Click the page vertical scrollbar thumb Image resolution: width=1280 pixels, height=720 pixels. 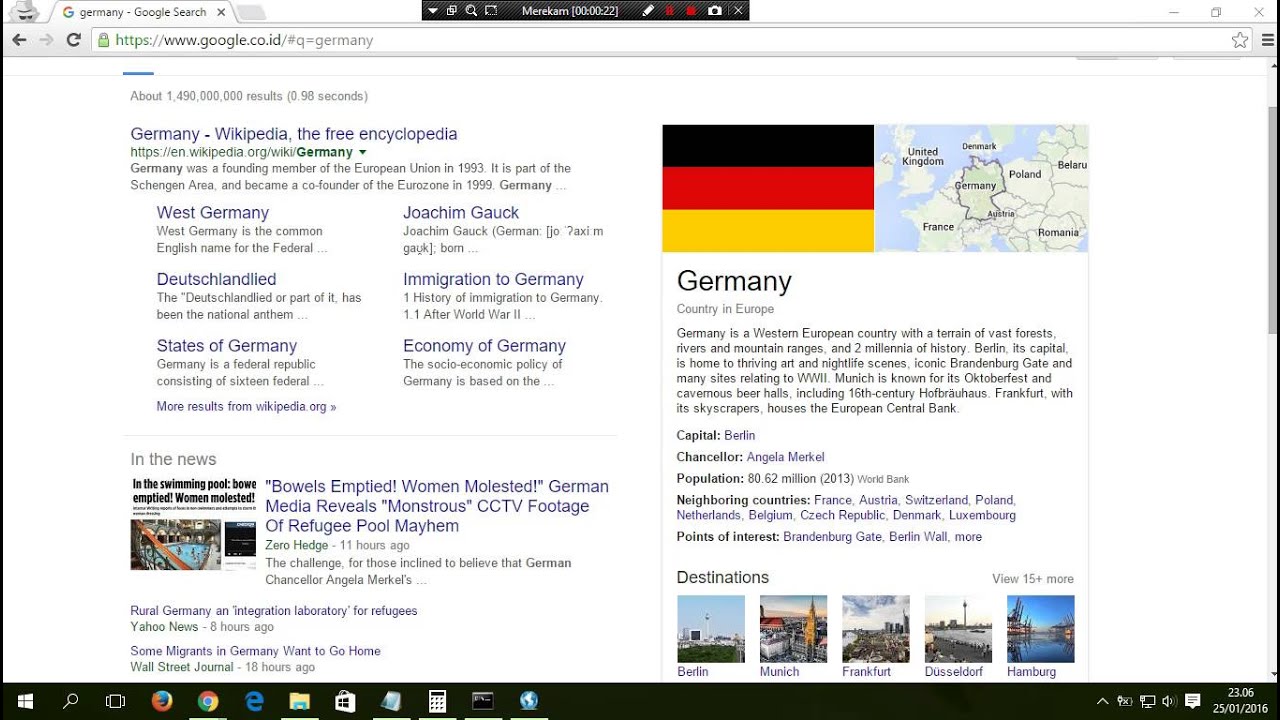tap(1272, 220)
